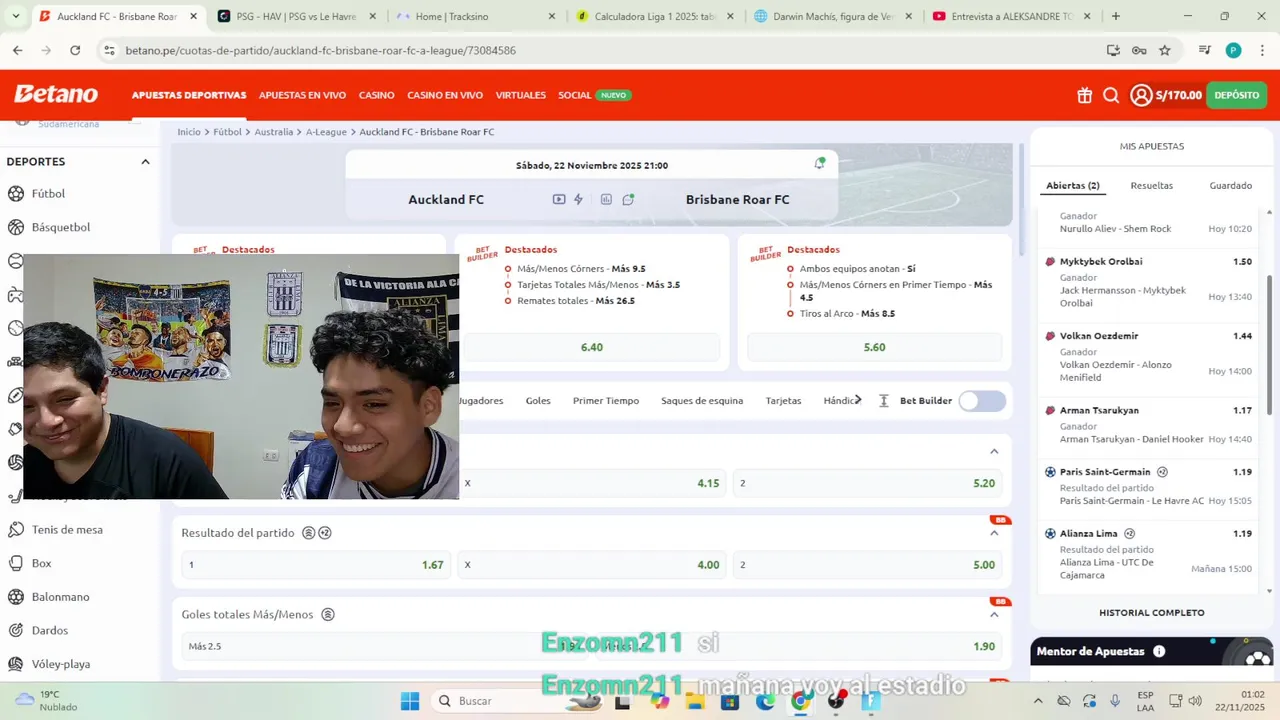This screenshot has width=1280, height=720.
Task: Collapse the market above Resultado del partido
Action: (x=994, y=452)
